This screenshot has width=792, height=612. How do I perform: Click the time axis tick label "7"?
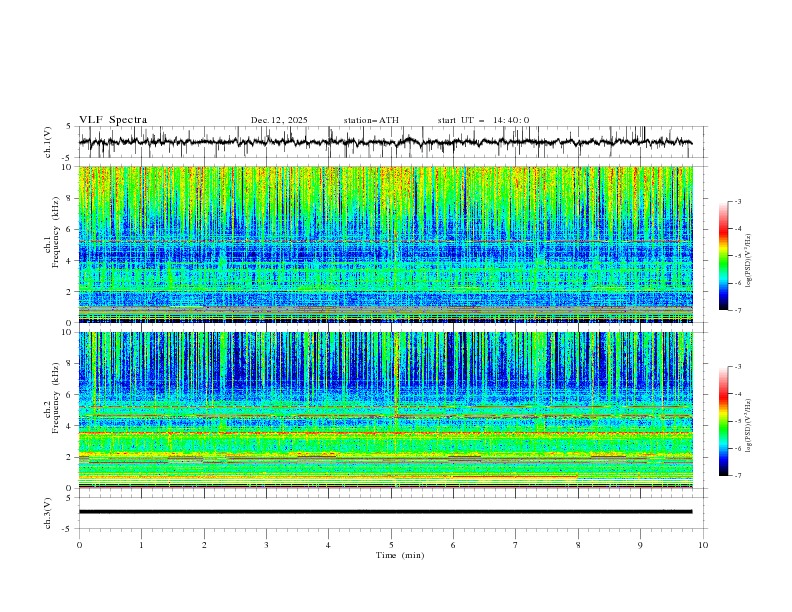(516, 545)
